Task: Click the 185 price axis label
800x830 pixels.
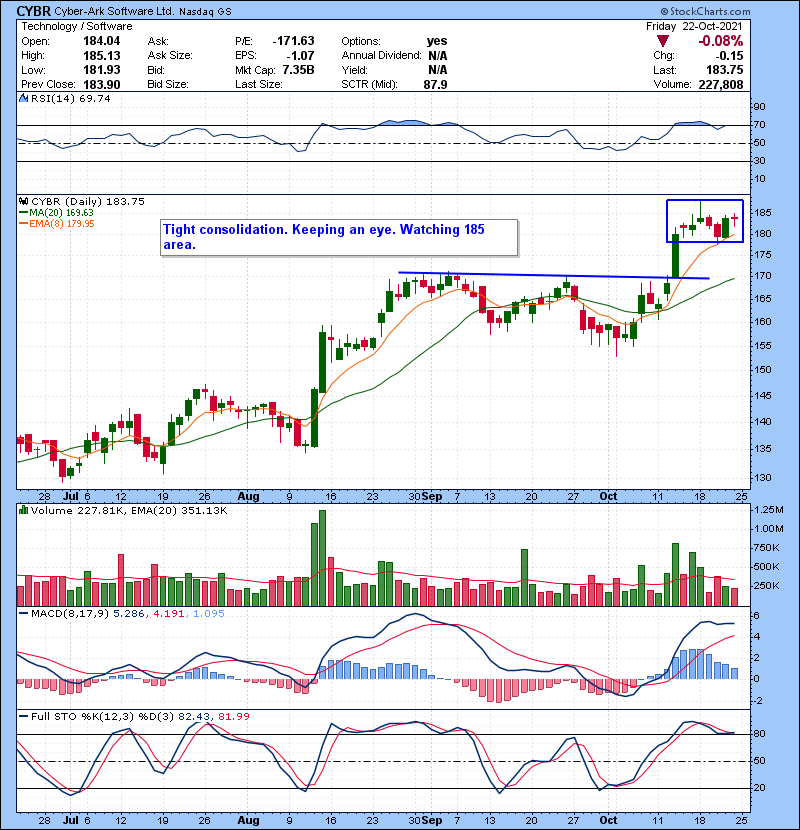Action: [762, 213]
